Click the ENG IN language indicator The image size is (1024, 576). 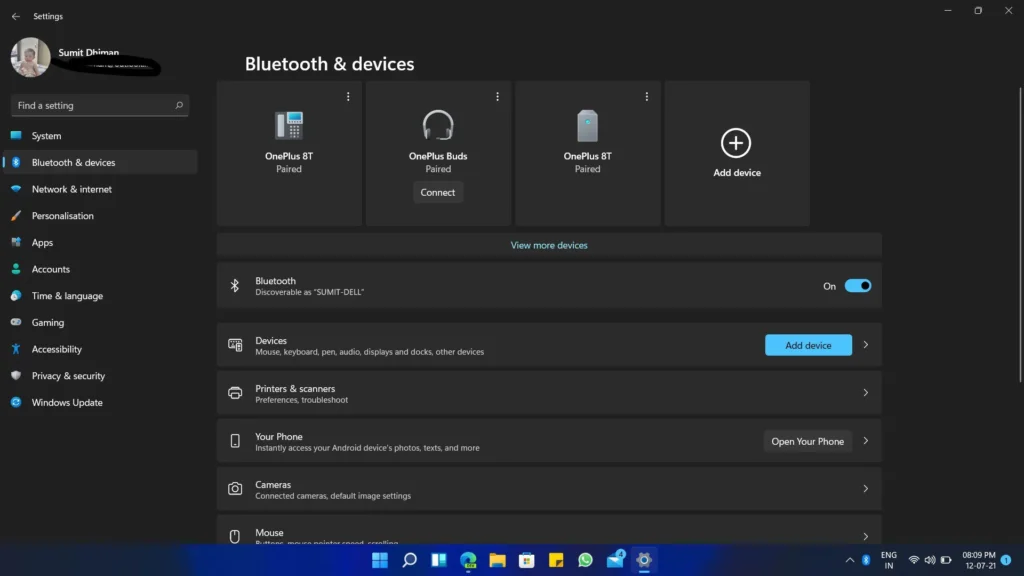click(889, 560)
